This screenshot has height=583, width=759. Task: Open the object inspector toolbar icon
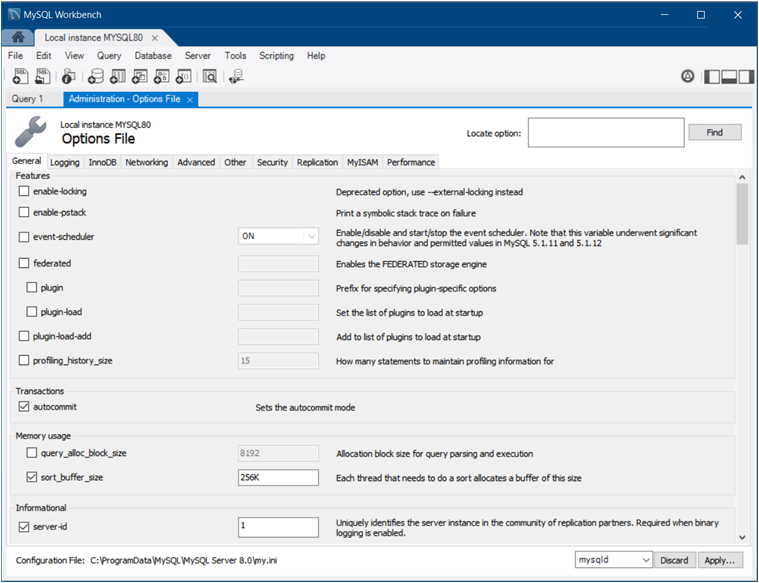tap(68, 76)
